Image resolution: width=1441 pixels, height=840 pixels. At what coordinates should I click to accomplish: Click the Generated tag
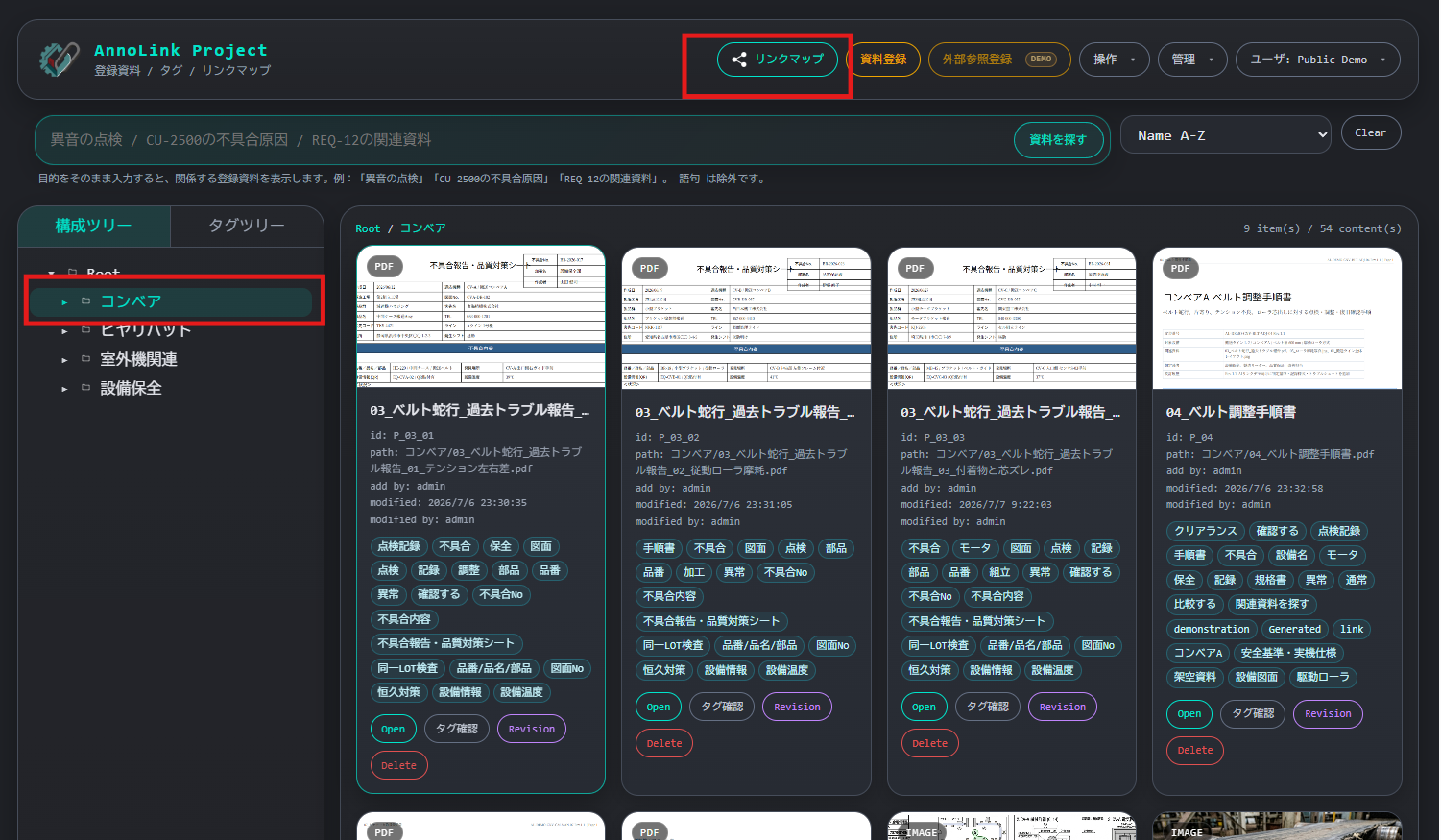[1295, 630]
